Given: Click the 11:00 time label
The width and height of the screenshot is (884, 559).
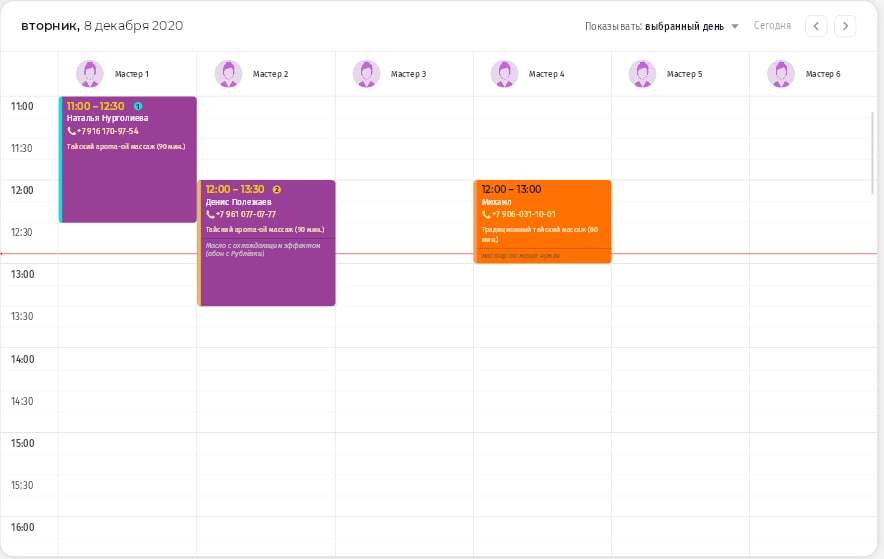Looking at the screenshot, I should [22, 106].
